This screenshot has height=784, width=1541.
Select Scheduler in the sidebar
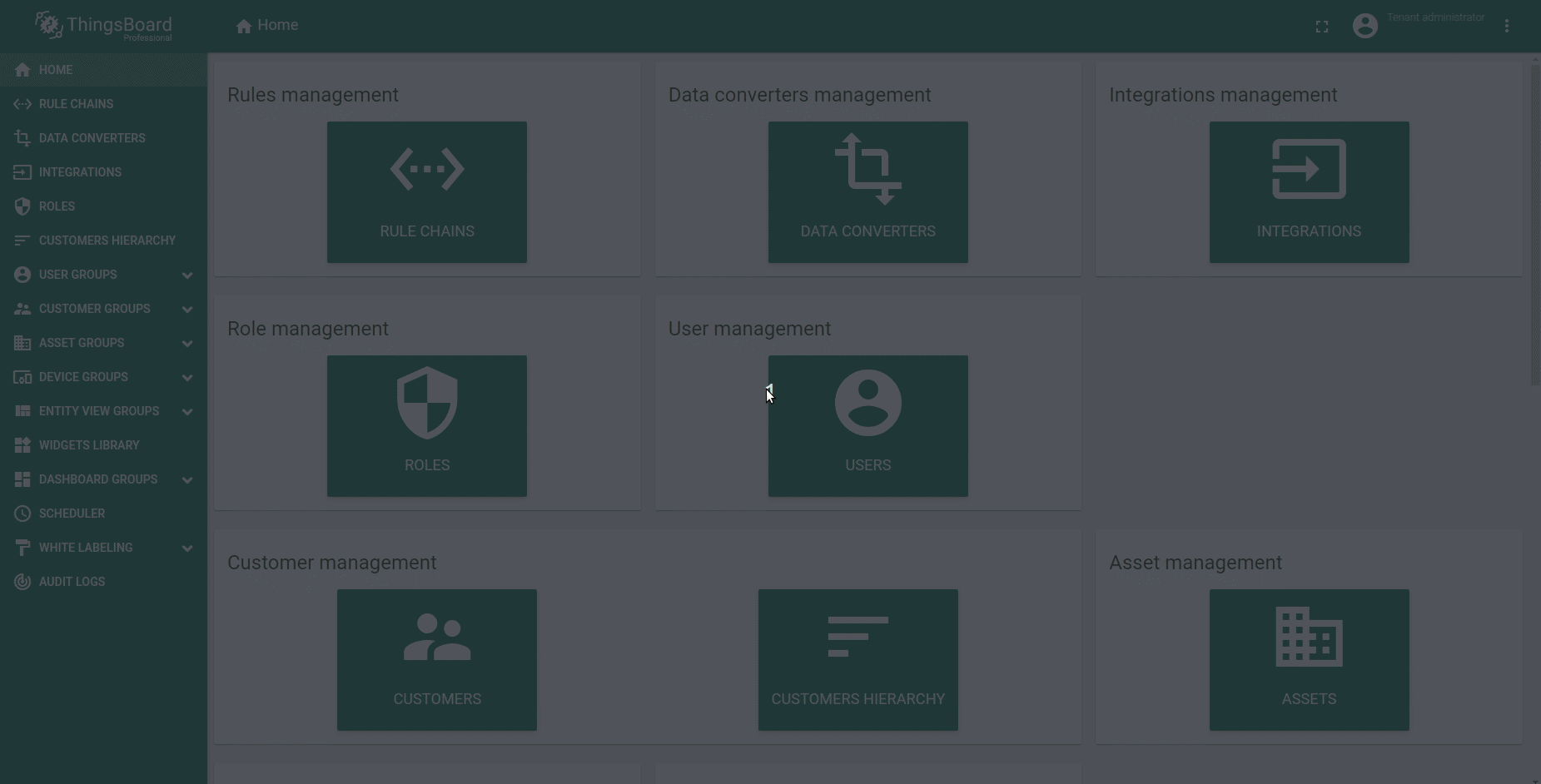[72, 514]
